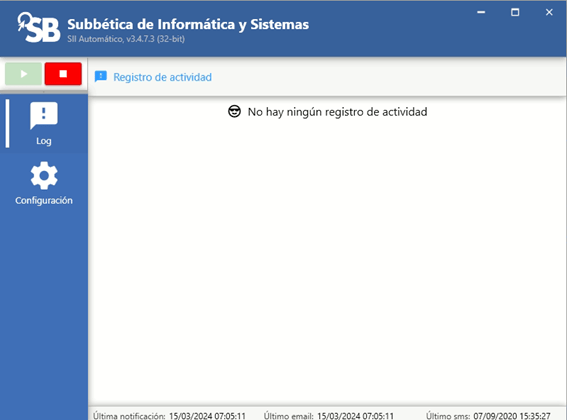567x420 pixels.
Task: Open the Configuración gear icon
Action: (44, 175)
